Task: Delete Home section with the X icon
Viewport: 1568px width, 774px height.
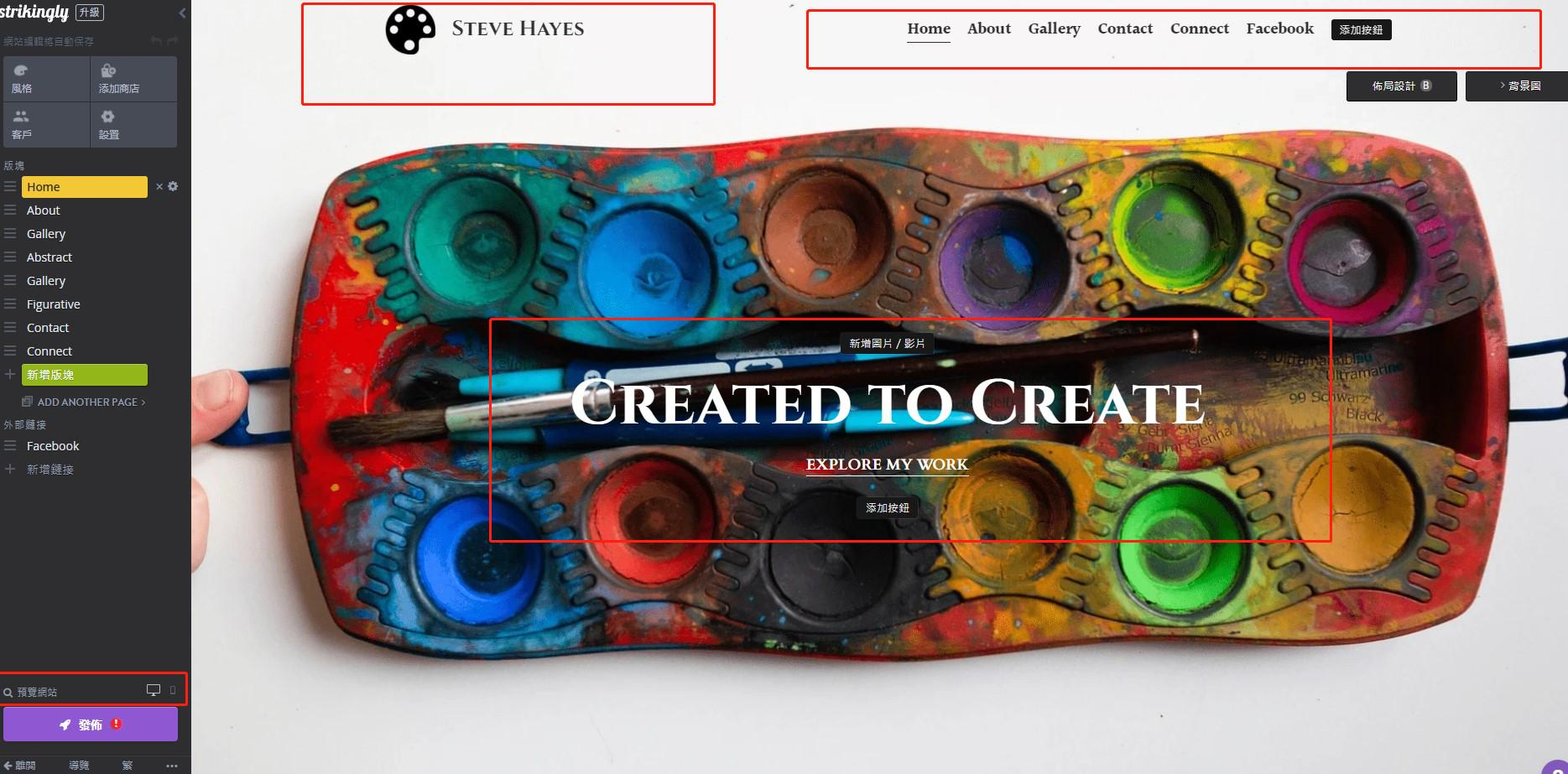Action: coord(159,186)
